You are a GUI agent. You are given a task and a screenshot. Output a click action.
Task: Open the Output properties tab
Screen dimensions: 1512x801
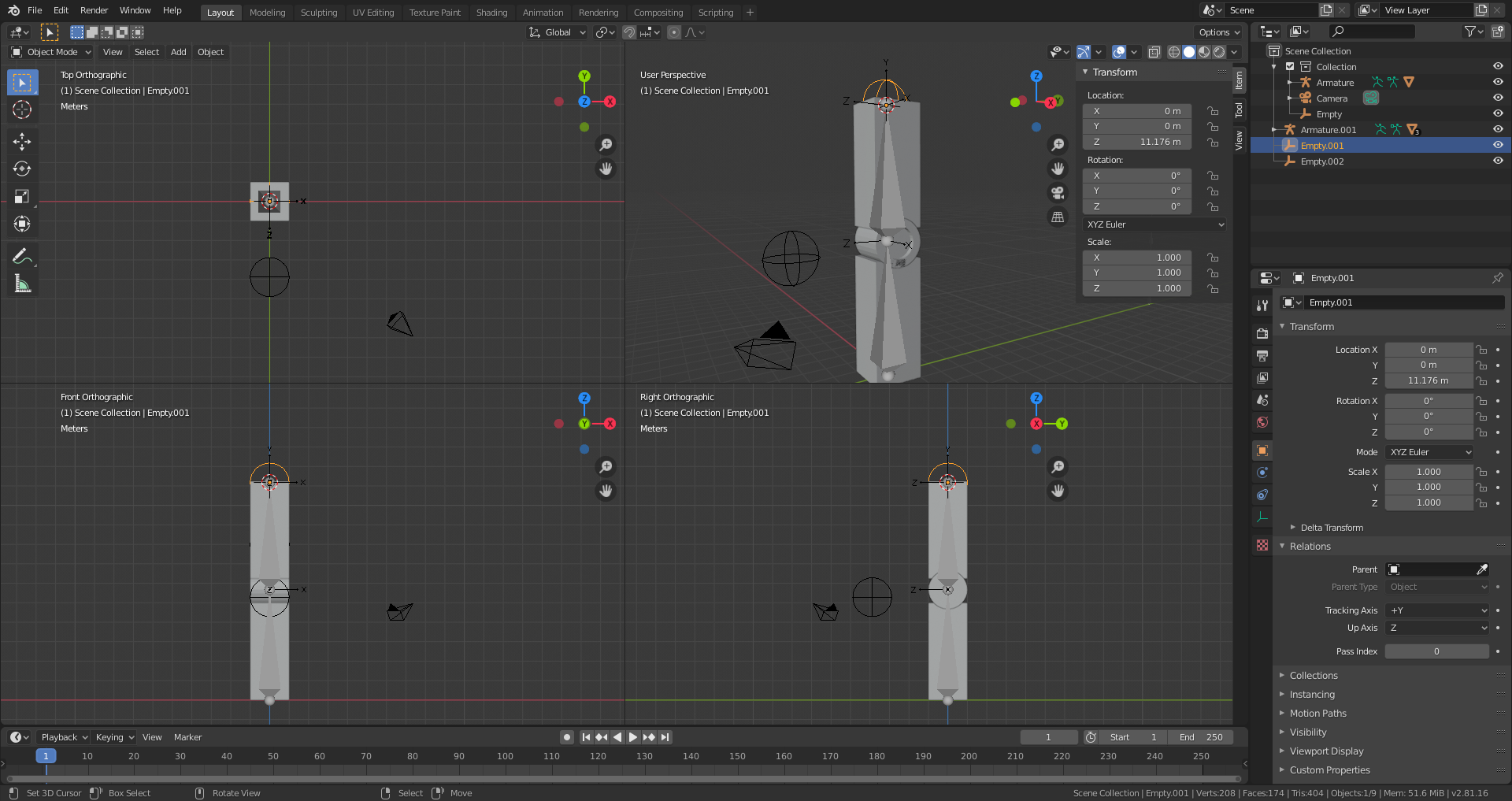pos(1262,355)
